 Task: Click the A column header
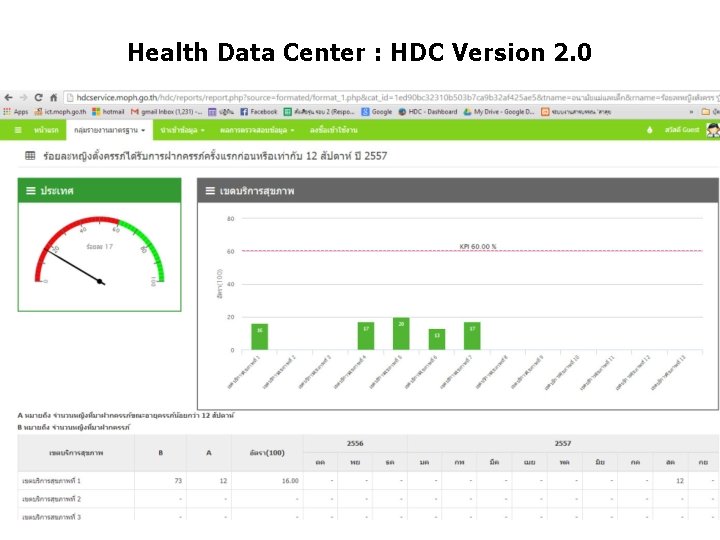coord(209,453)
